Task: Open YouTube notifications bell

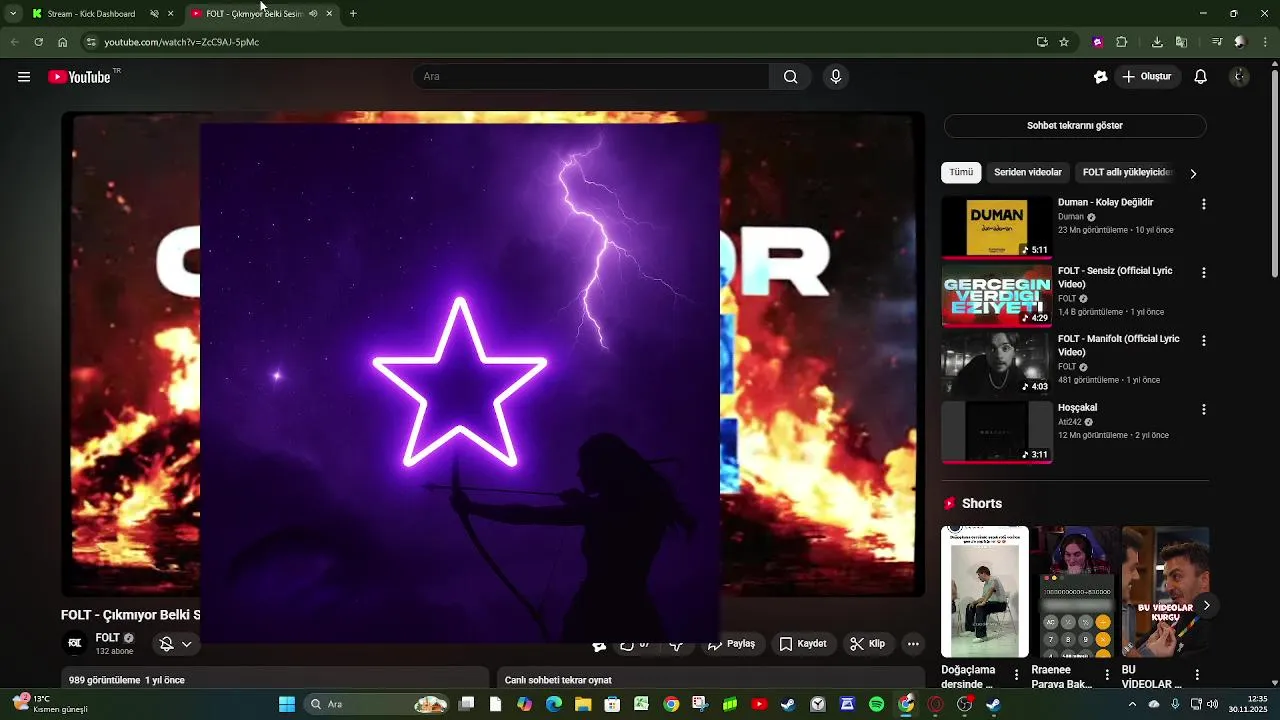Action: 1201,77
